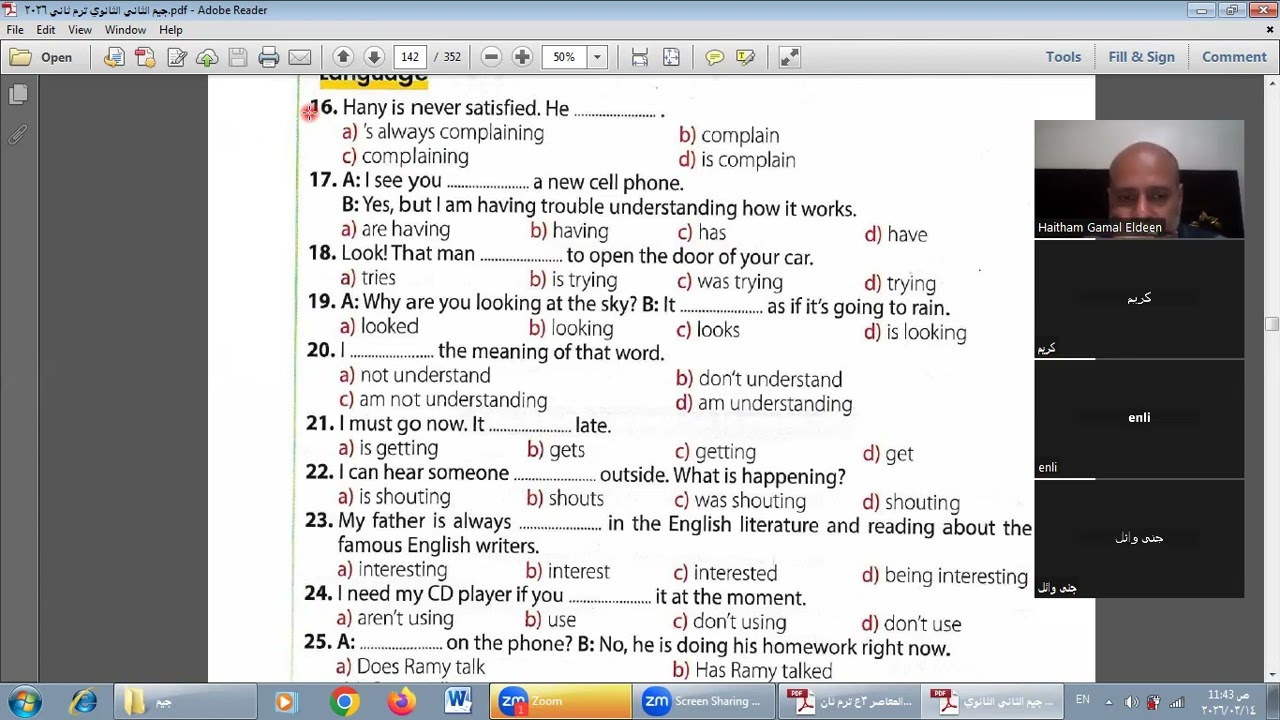
Task: Click the page number field showing 142
Action: click(410, 57)
